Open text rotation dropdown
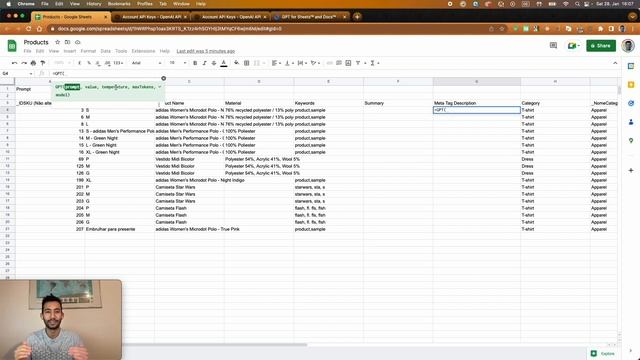 click(x=315, y=63)
